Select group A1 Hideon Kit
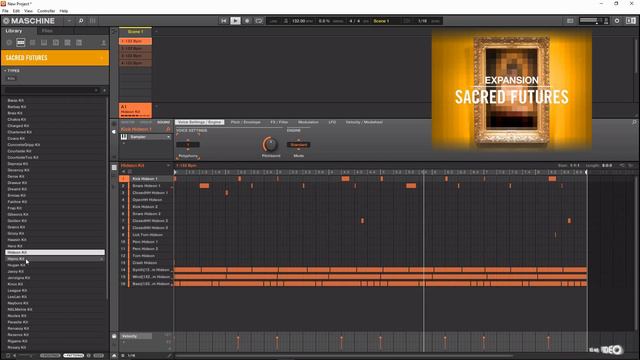The height and width of the screenshot is (360, 640). [x=135, y=110]
